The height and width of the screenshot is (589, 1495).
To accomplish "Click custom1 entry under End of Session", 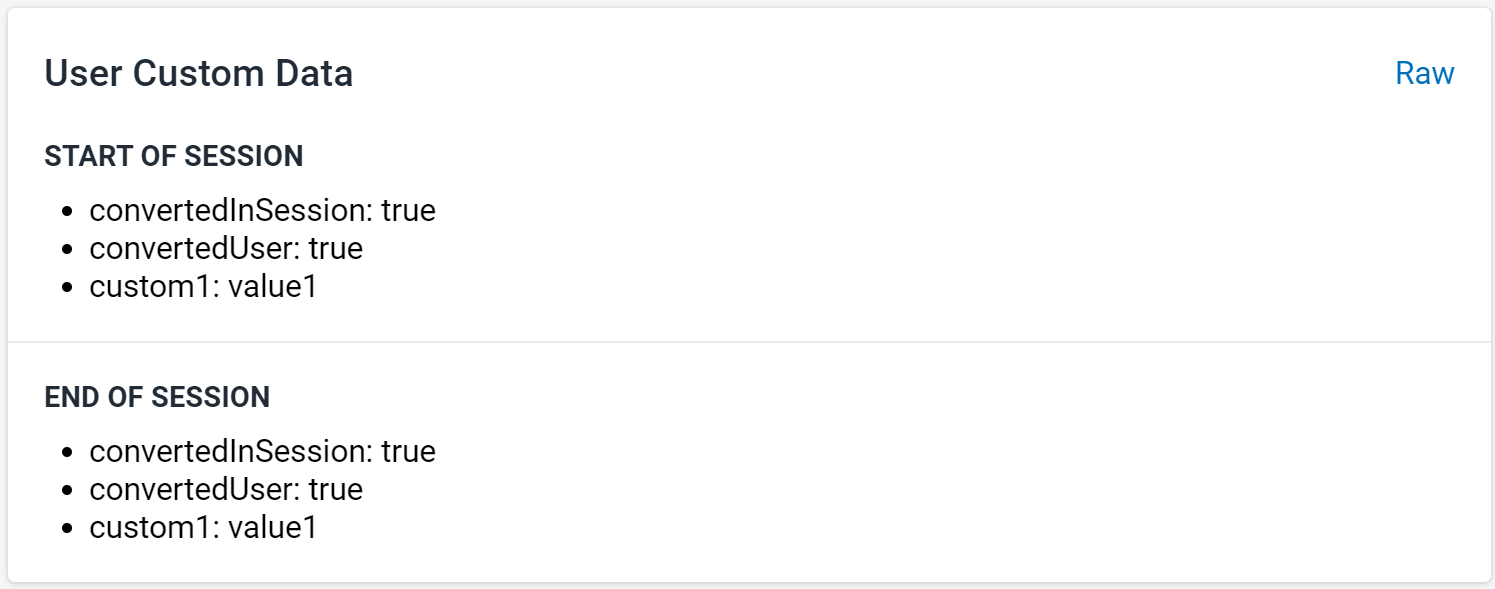I will 204,528.
